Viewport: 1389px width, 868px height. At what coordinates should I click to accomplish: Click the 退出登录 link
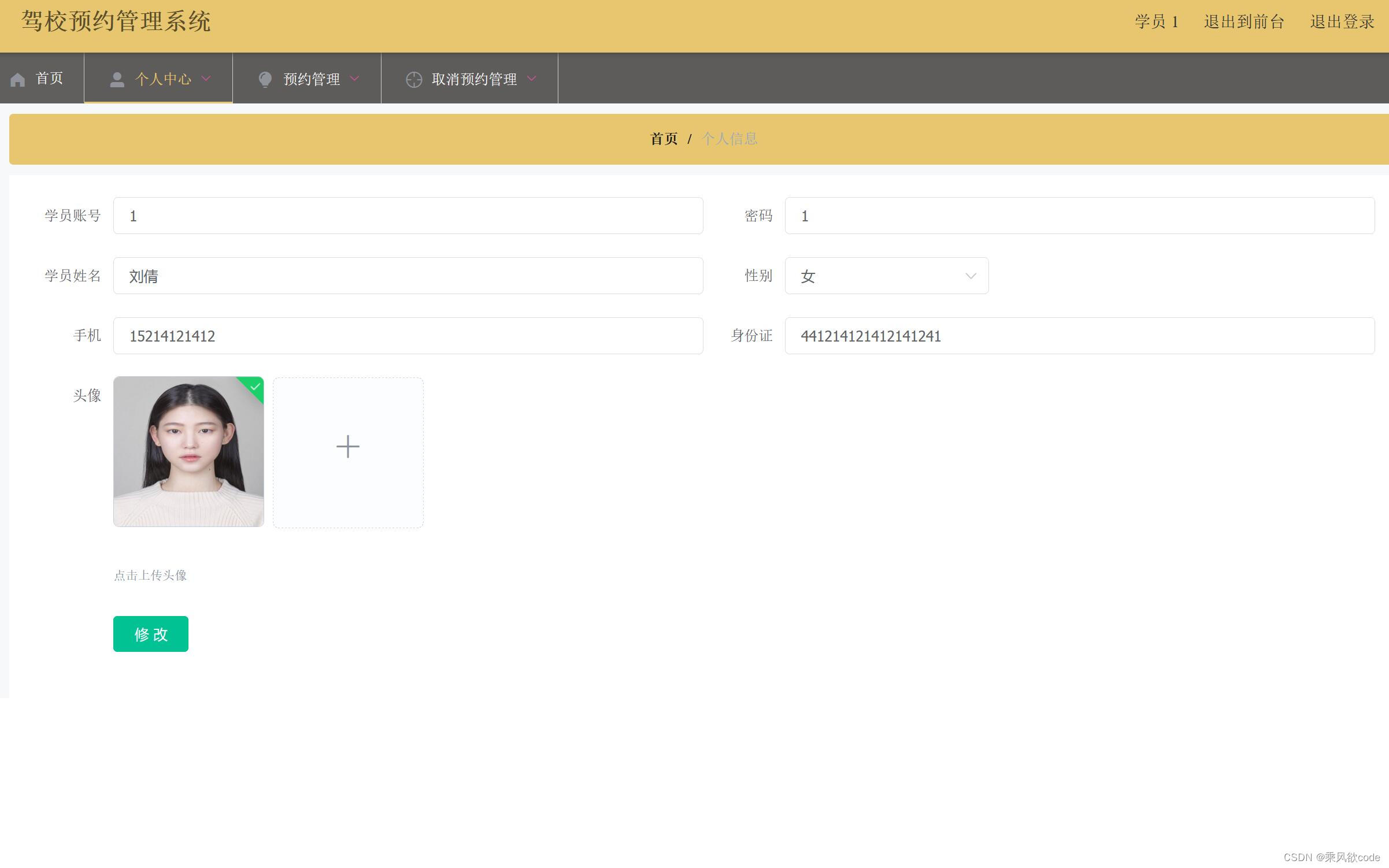[1342, 22]
